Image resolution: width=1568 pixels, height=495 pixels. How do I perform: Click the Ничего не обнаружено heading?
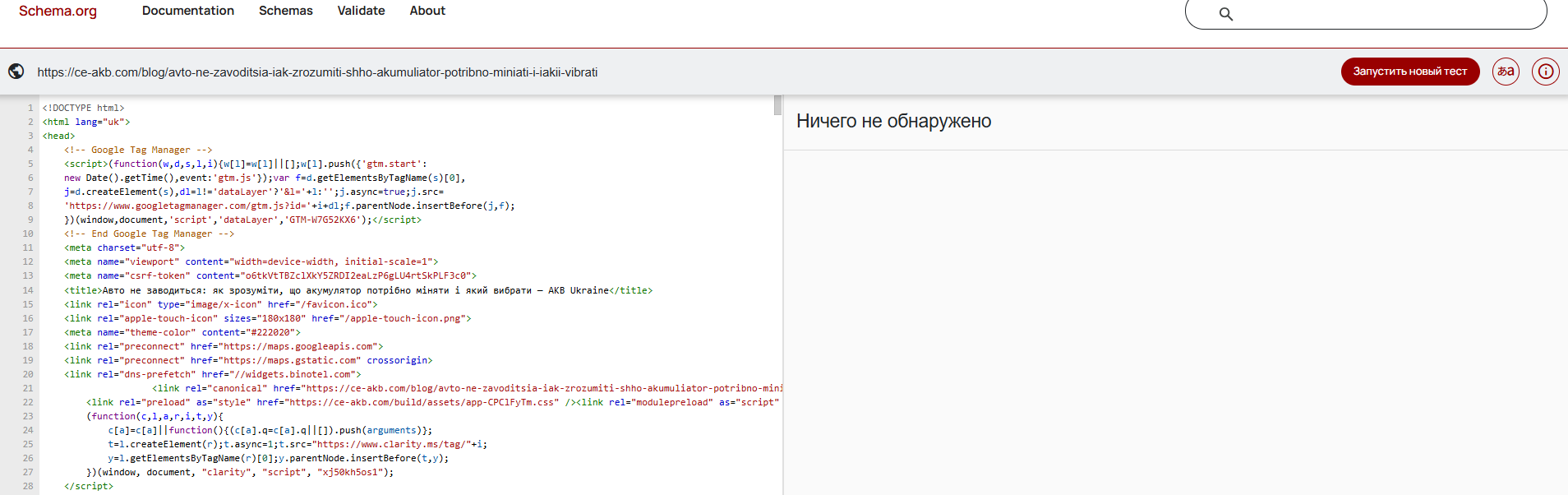coord(893,121)
